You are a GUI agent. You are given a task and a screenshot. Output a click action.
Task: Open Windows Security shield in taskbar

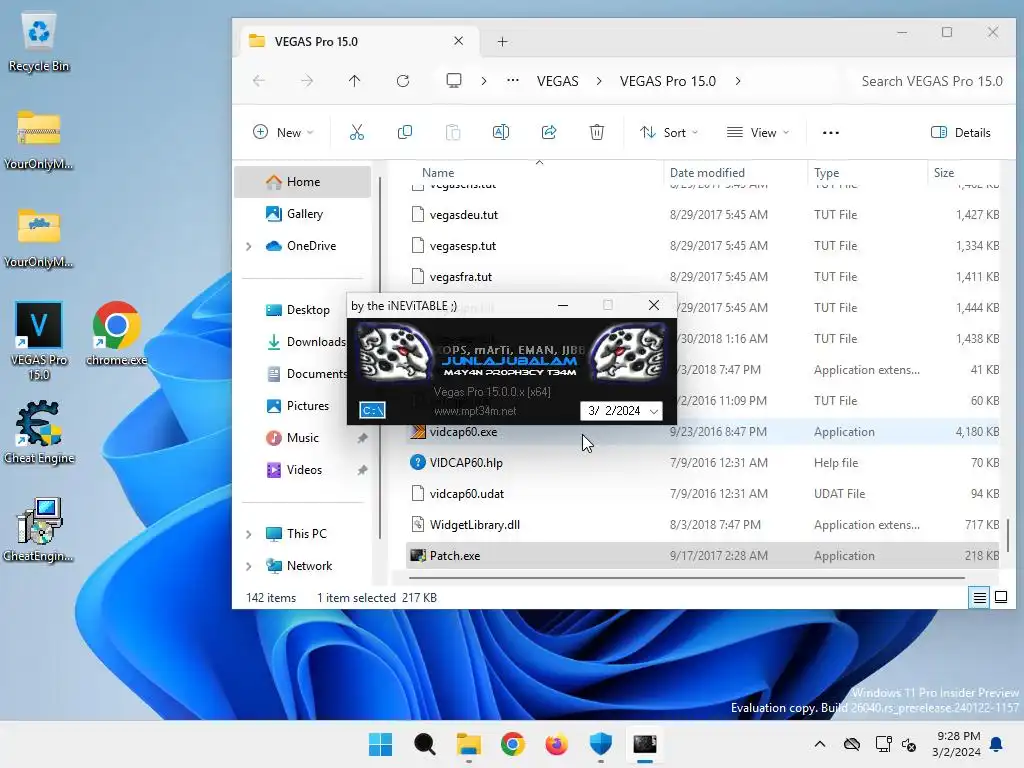pos(600,744)
